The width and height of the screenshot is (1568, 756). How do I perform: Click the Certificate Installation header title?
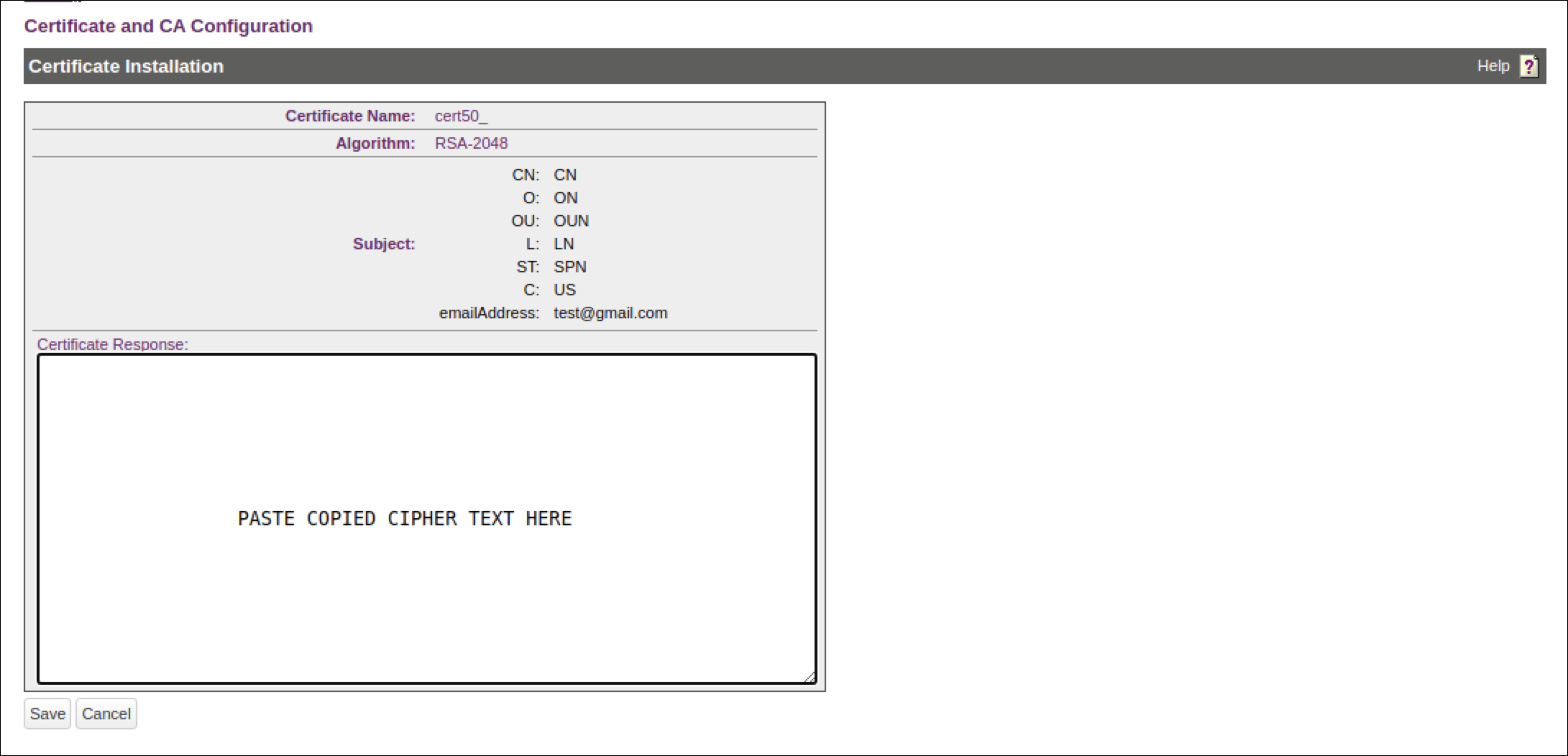click(x=126, y=66)
